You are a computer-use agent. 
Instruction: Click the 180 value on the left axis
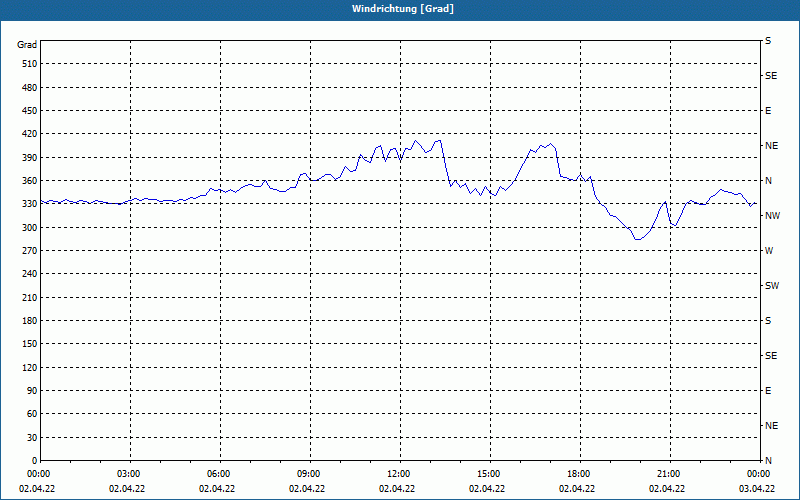(30, 321)
